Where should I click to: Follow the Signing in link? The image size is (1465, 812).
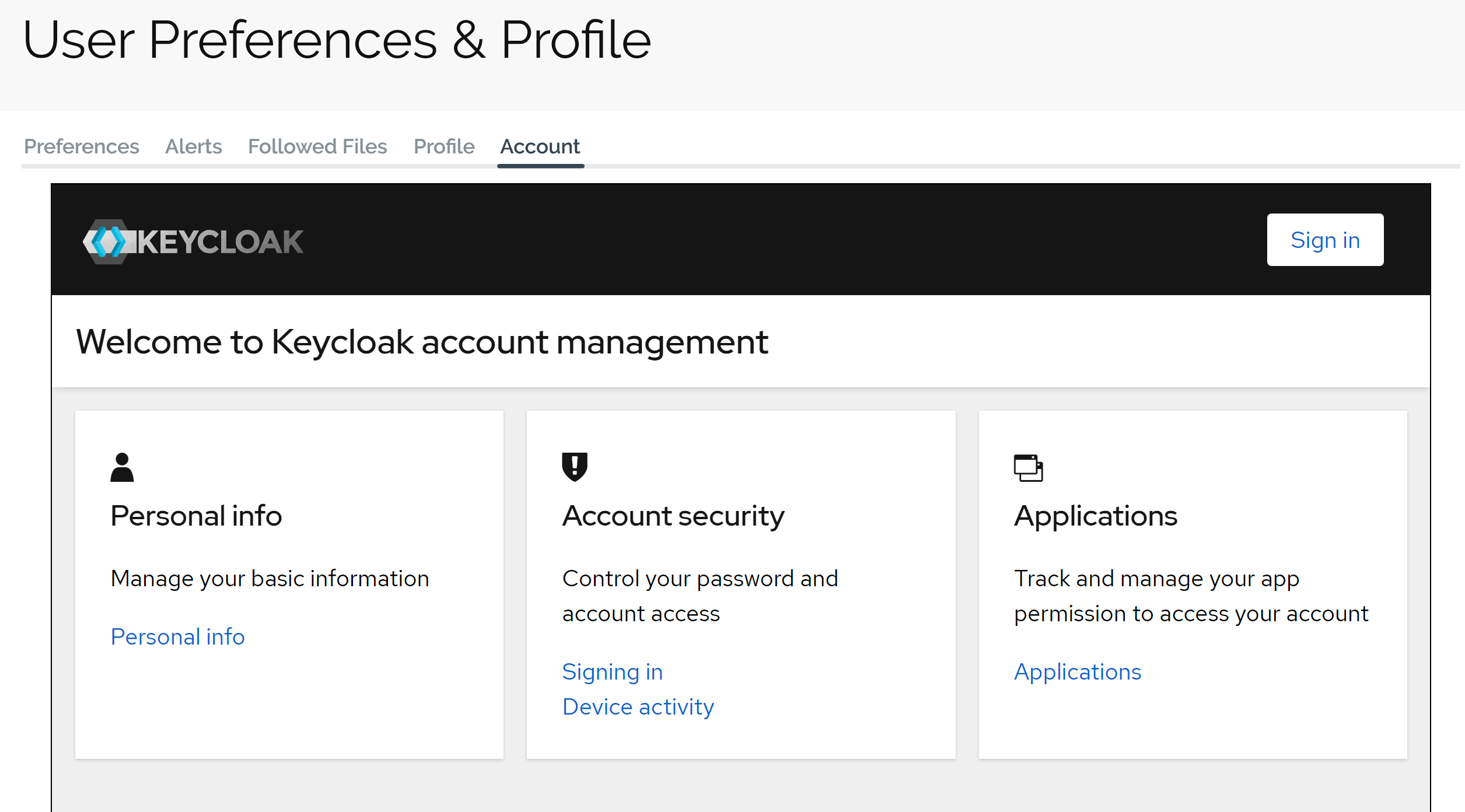(613, 671)
